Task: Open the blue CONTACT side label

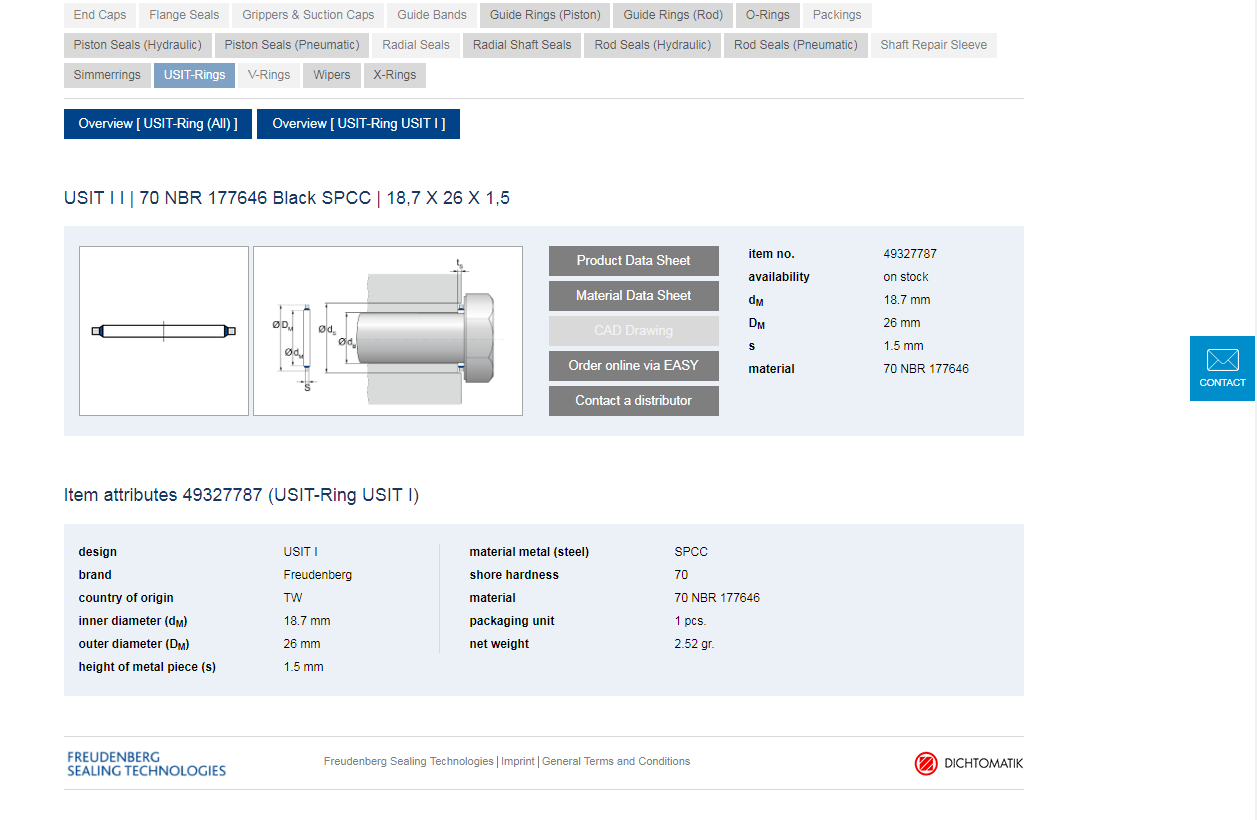Action: (x=1222, y=383)
